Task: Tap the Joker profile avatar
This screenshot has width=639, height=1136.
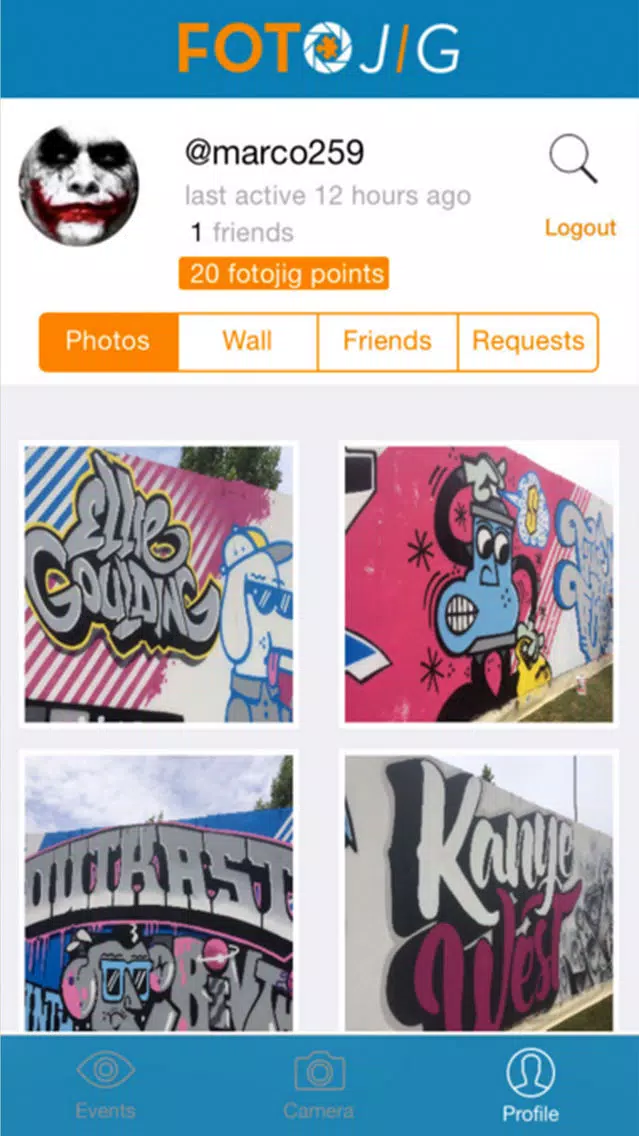Action: pyautogui.click(x=79, y=185)
